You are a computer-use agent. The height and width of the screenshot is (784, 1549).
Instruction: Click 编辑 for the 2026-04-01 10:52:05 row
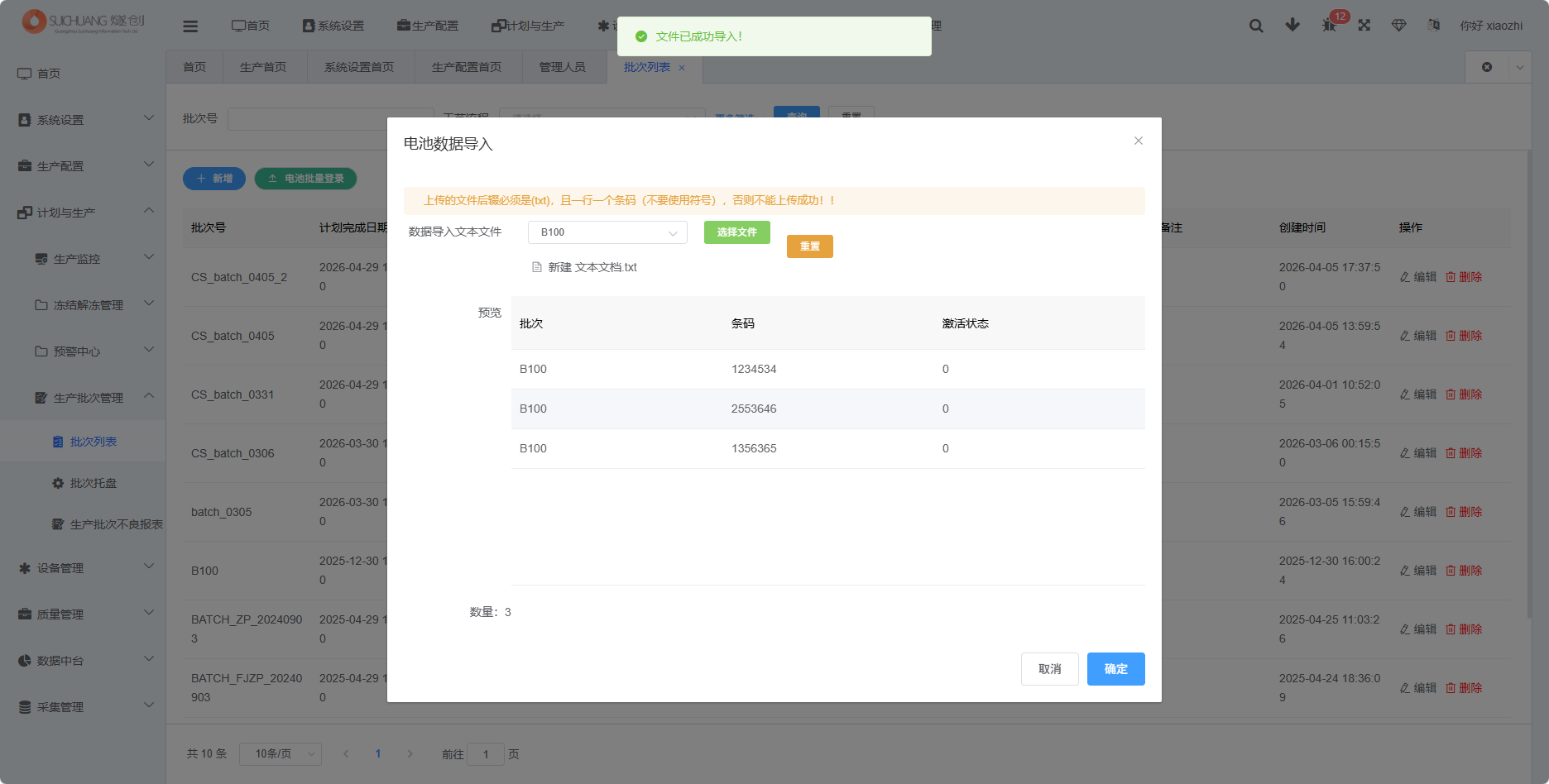[1418, 394]
